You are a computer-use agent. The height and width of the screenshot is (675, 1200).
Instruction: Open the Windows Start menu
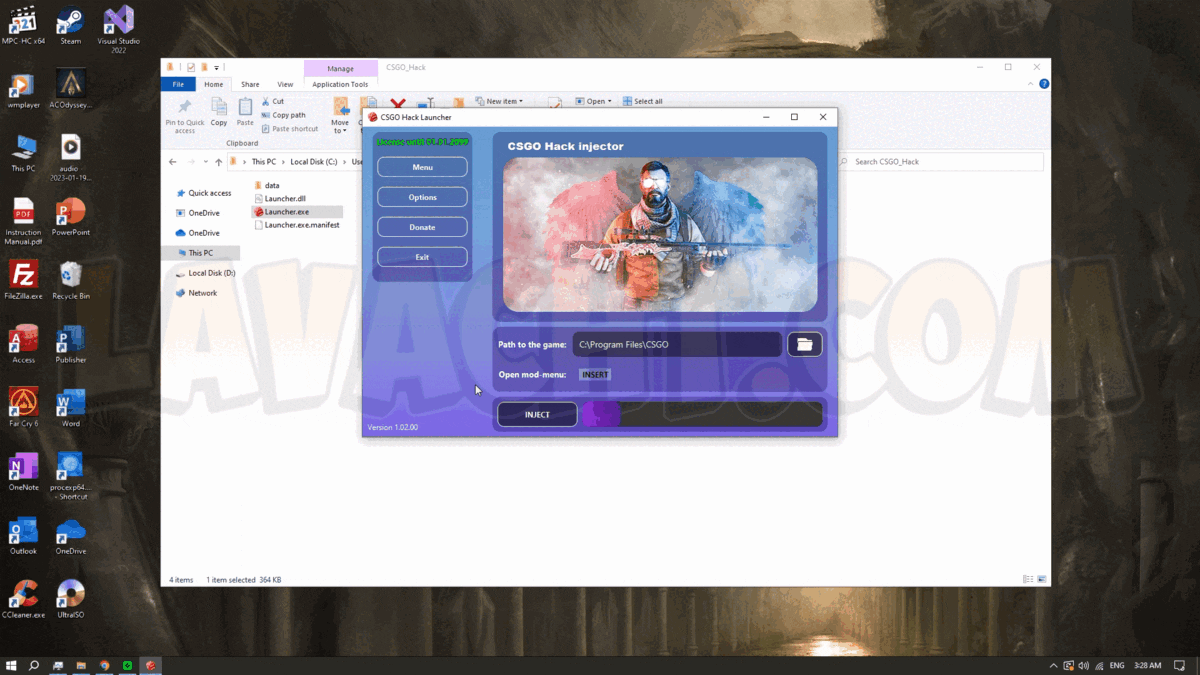[x=11, y=665]
